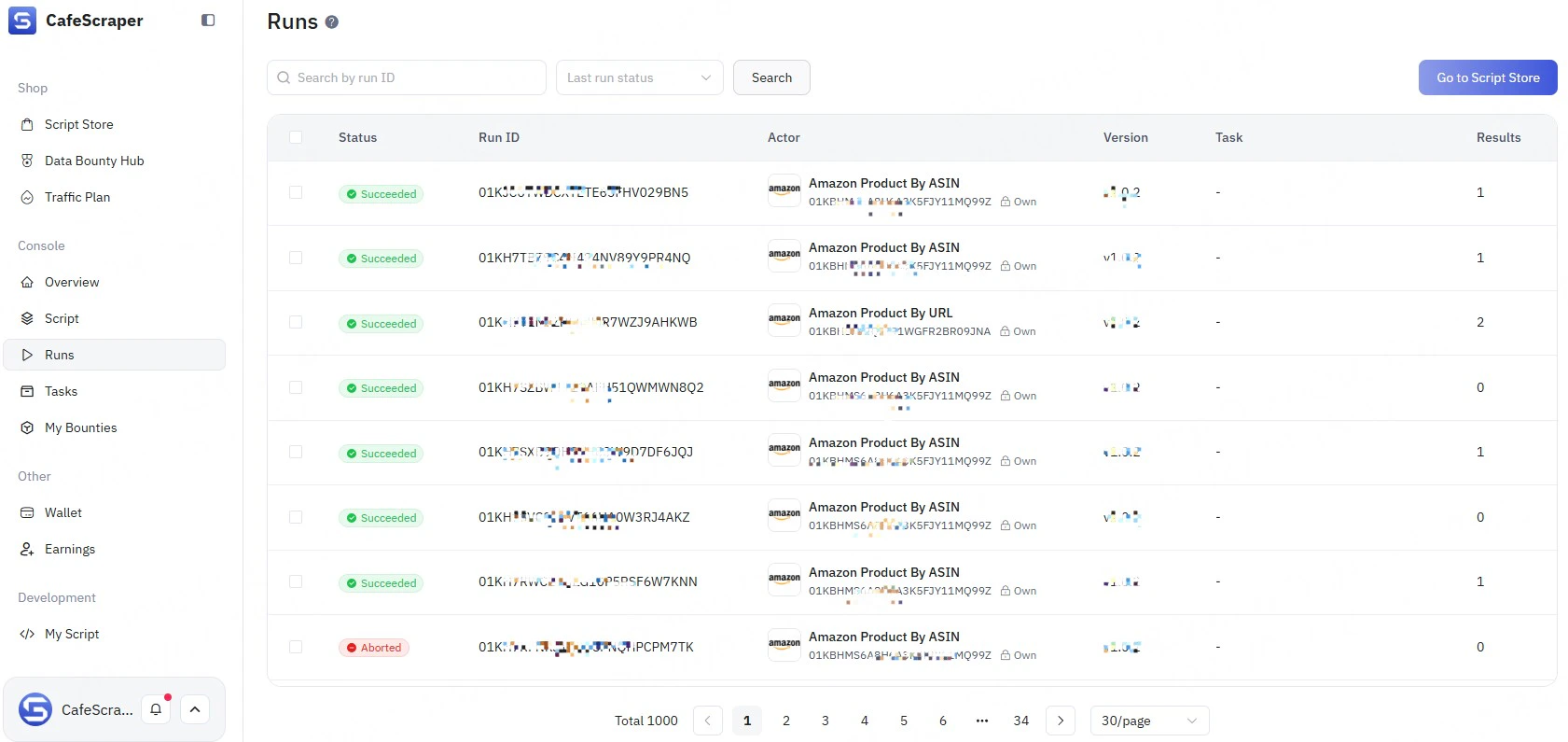Screen dimensions: 1568x742
Task: Open the Last run status dropdown
Action: click(640, 77)
